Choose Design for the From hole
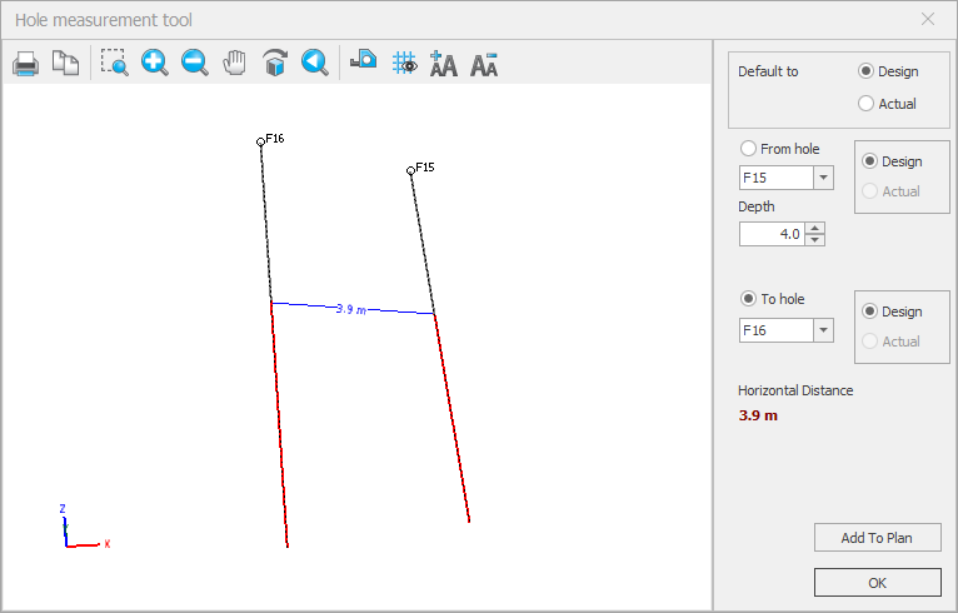 869,161
